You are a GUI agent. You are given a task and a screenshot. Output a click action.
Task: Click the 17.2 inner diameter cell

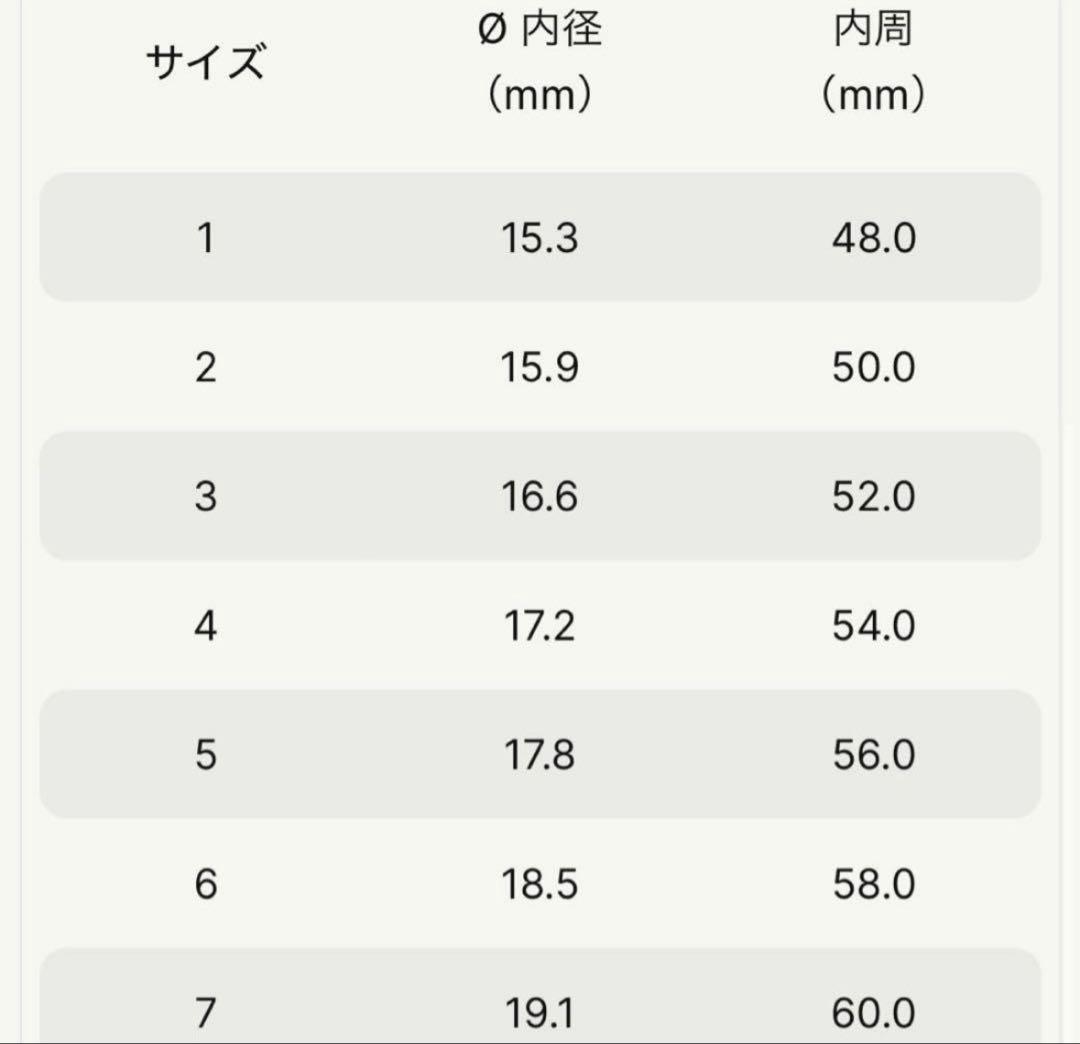point(540,626)
